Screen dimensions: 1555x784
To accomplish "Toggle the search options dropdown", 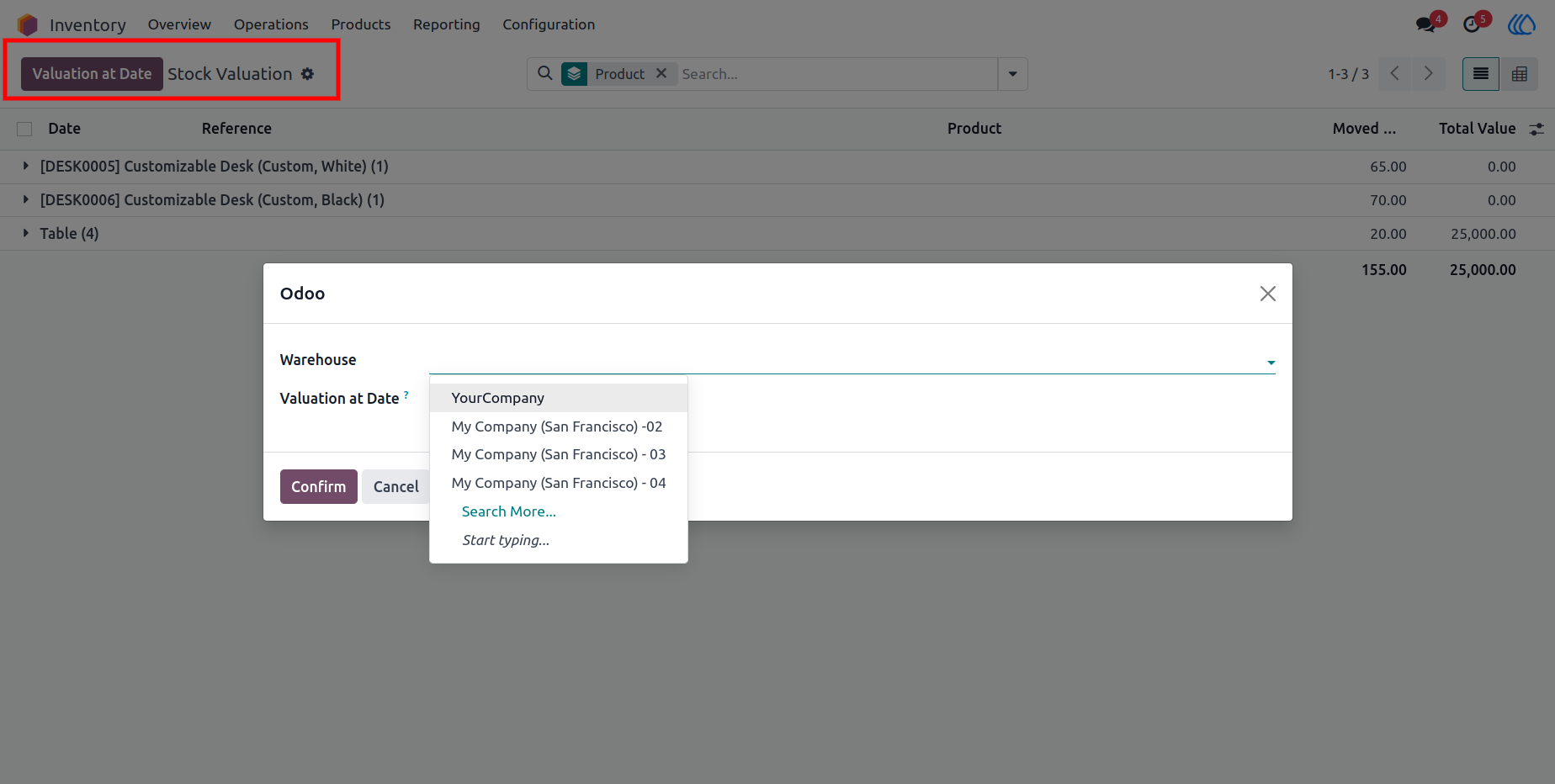I will click(x=1013, y=74).
